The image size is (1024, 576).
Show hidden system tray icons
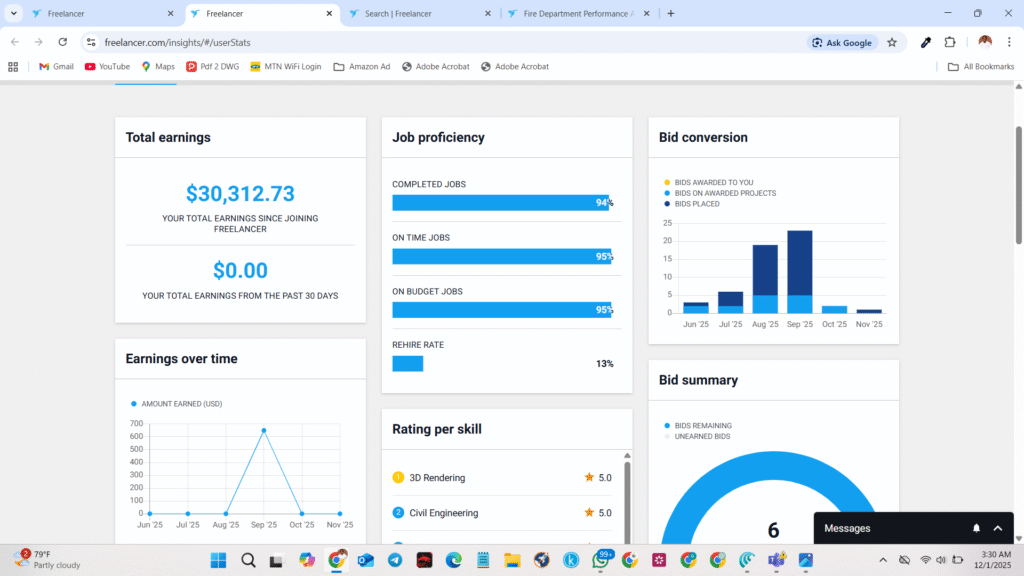[882, 560]
